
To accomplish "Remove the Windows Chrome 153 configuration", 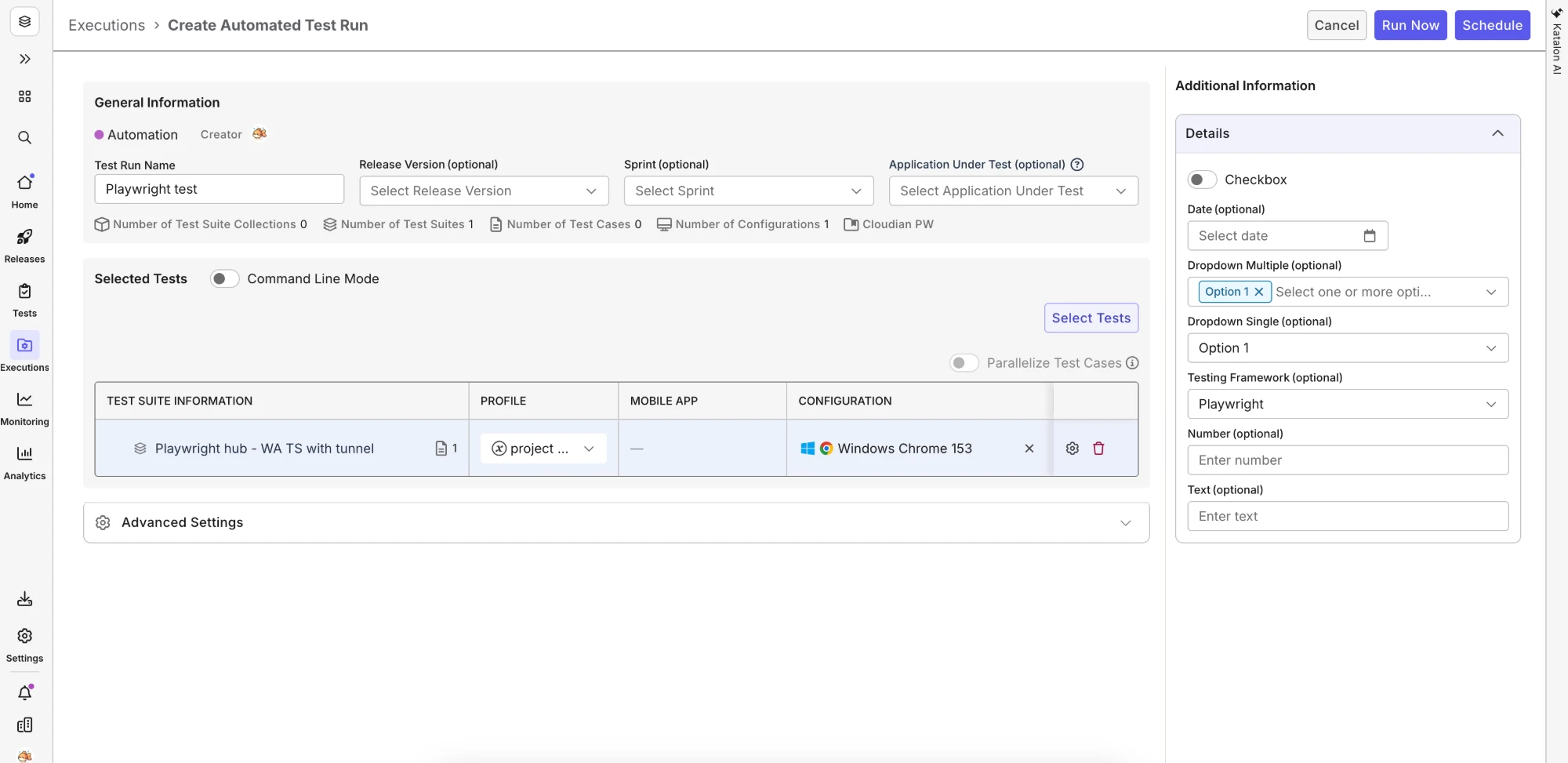I will [1029, 449].
